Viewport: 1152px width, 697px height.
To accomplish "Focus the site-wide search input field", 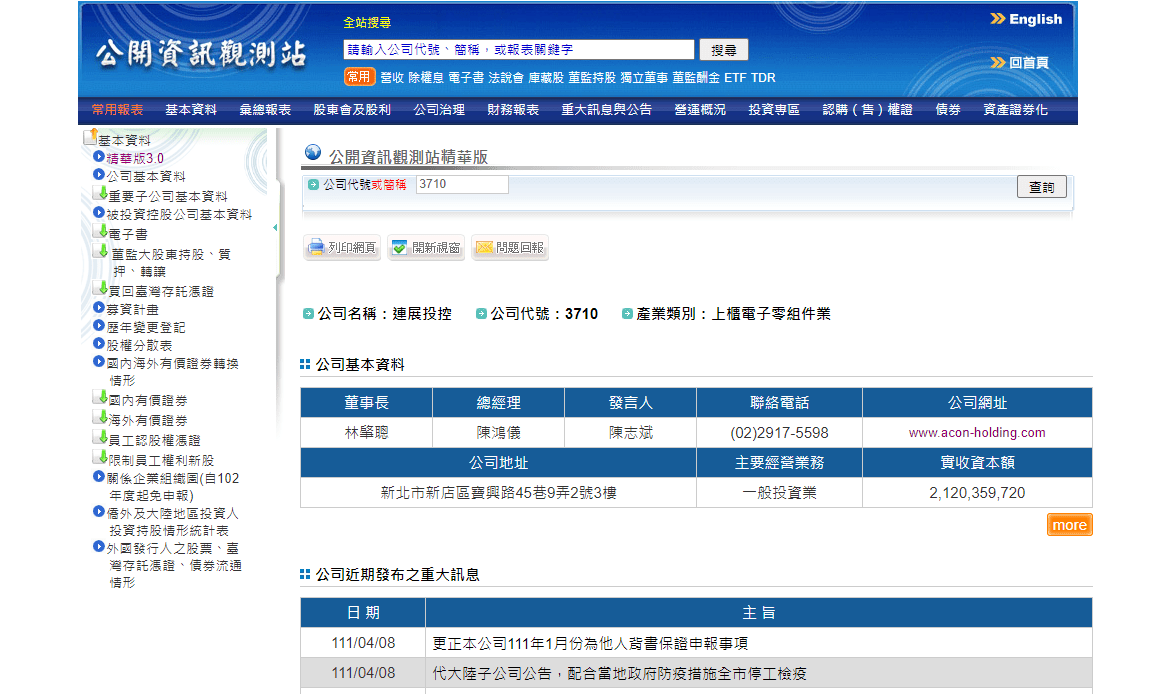I will coord(519,50).
